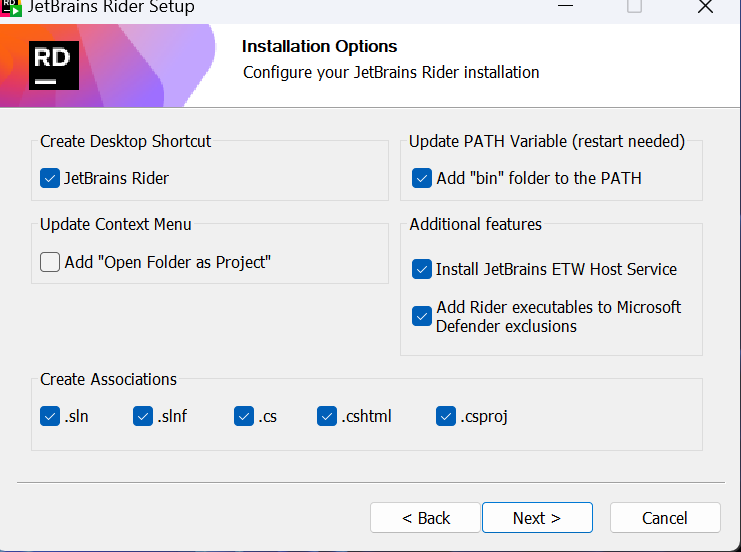The height and width of the screenshot is (552, 741).
Task: Click the Rider RD logo in header
Action: [x=54, y=65]
